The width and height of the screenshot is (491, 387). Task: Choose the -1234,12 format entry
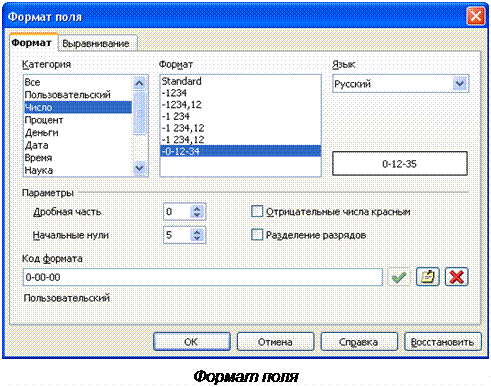240,105
